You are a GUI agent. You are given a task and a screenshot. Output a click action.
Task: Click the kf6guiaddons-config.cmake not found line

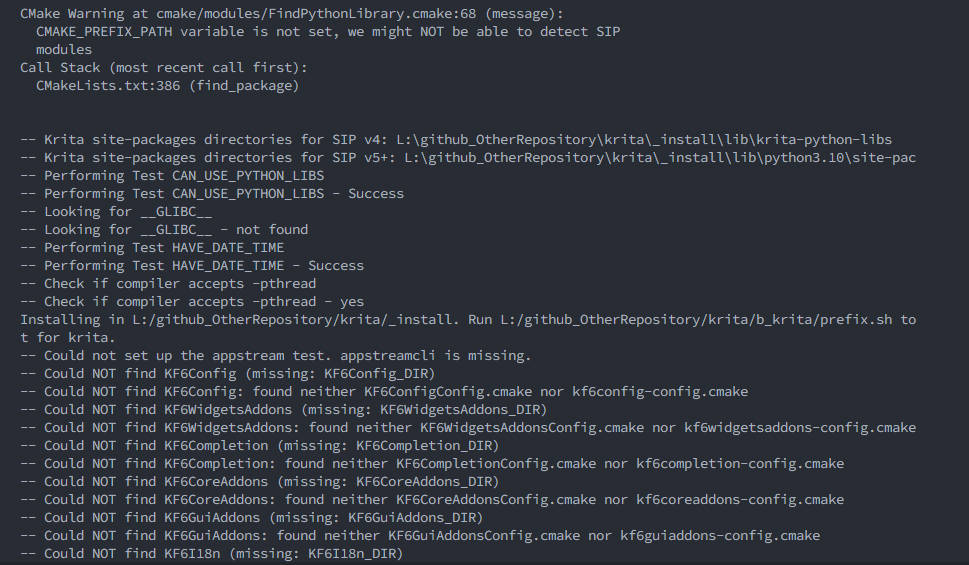420,536
